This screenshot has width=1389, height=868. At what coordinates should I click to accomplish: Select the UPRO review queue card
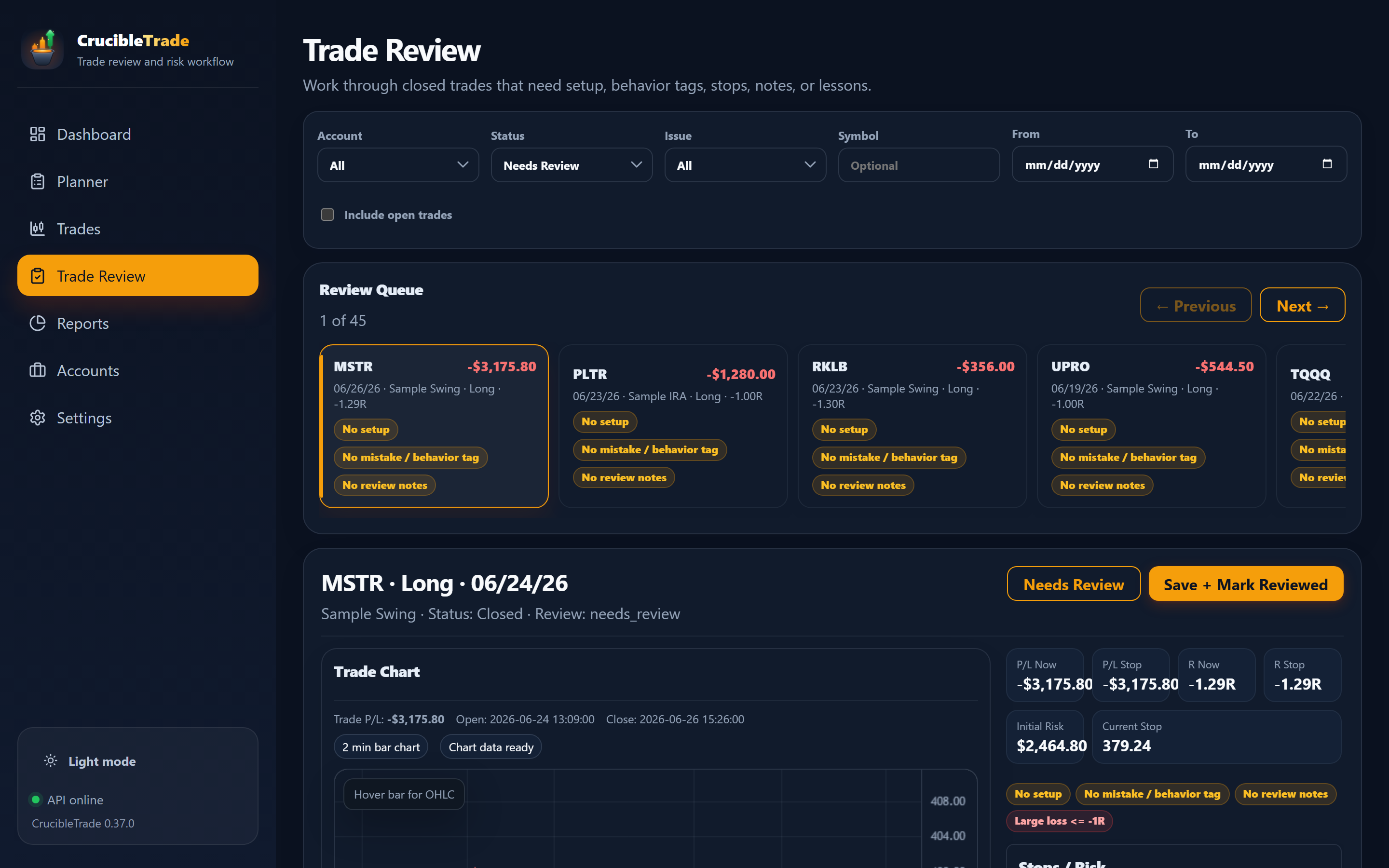[x=1151, y=426]
